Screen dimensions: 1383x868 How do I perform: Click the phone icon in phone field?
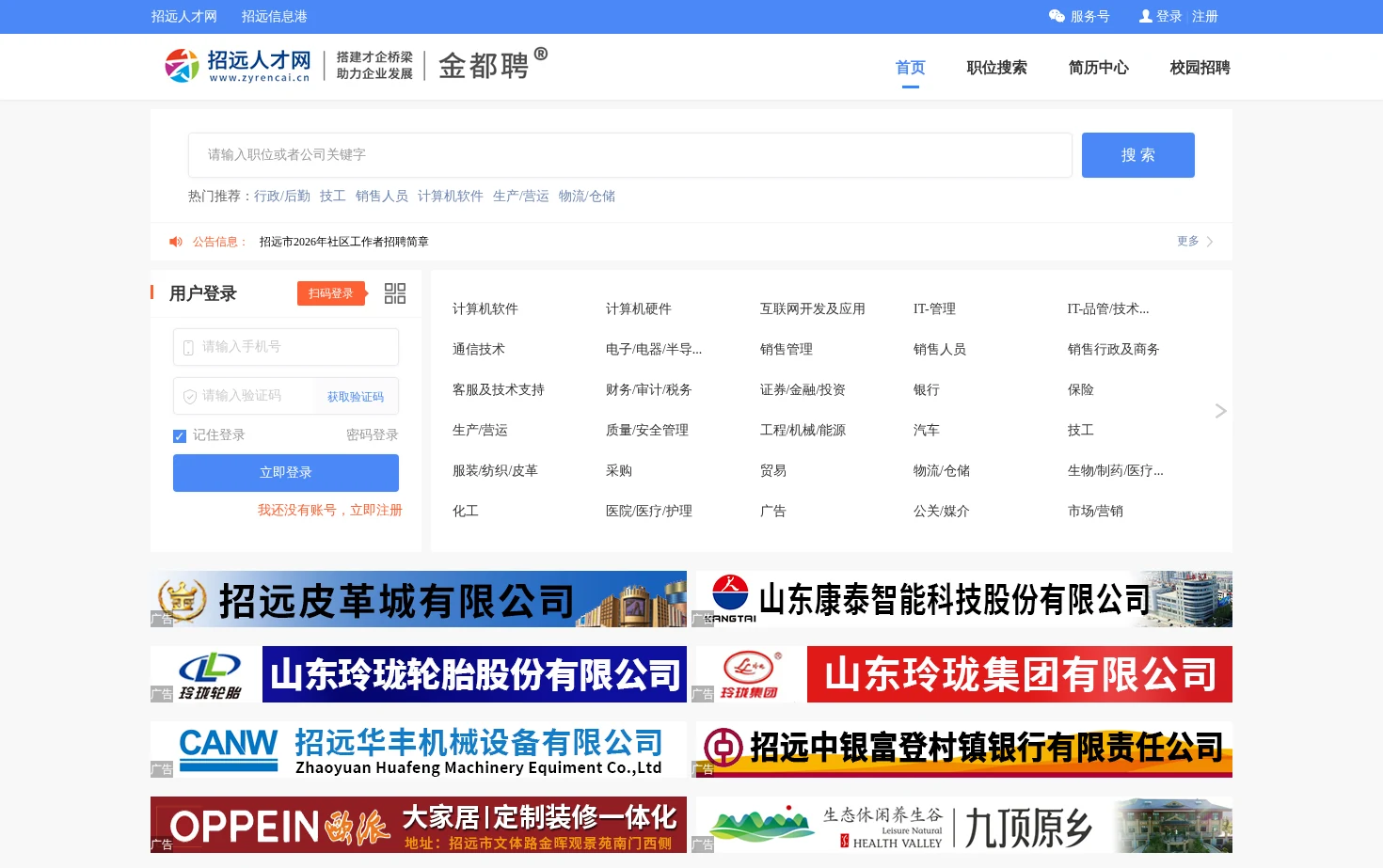pyautogui.click(x=188, y=347)
